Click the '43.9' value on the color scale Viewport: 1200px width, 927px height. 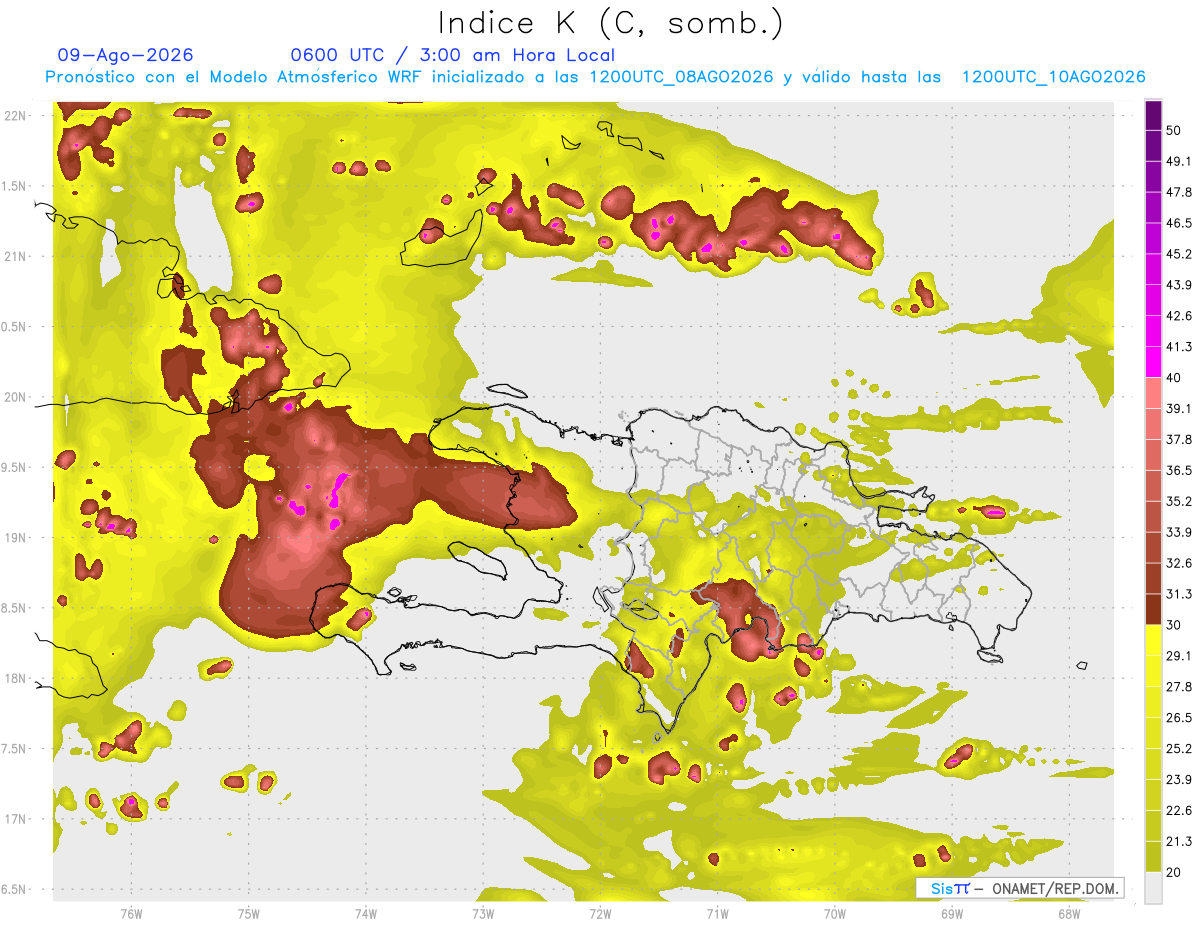point(1179,285)
